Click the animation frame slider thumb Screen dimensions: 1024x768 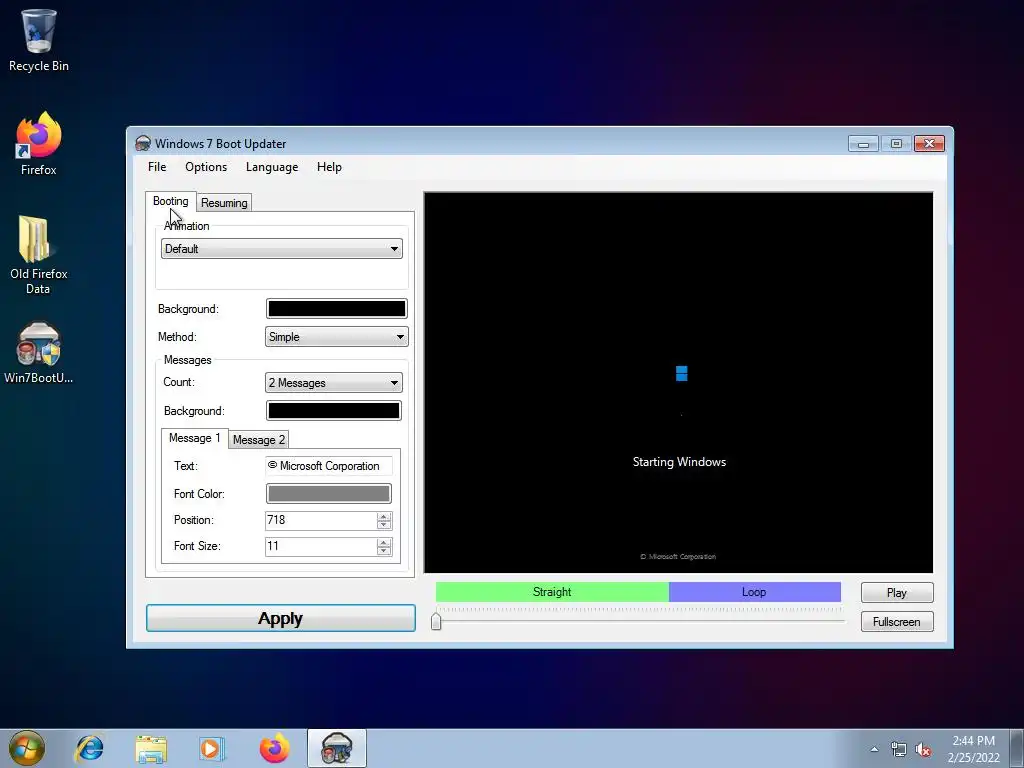436,620
